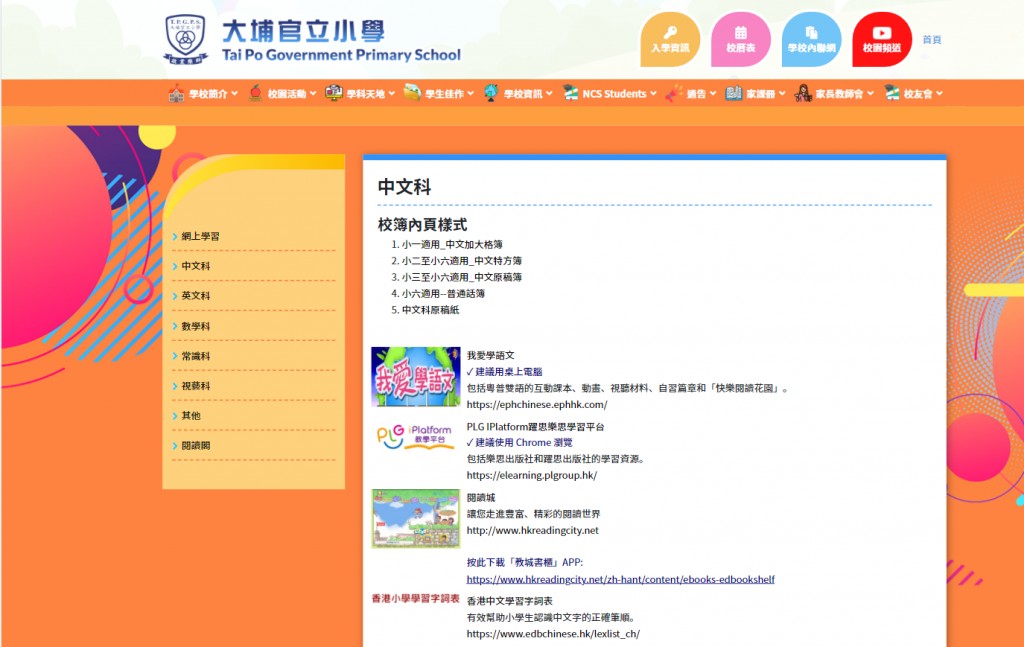Click the 入學資訊 key icon button

tap(669, 39)
